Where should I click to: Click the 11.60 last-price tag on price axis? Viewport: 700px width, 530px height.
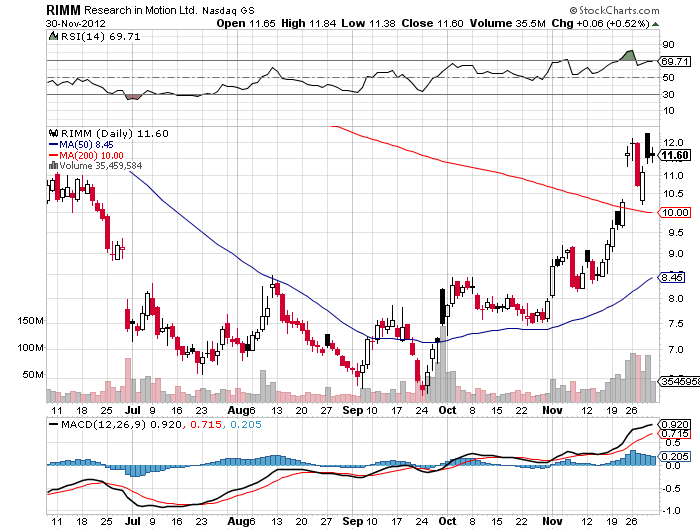[x=675, y=155]
